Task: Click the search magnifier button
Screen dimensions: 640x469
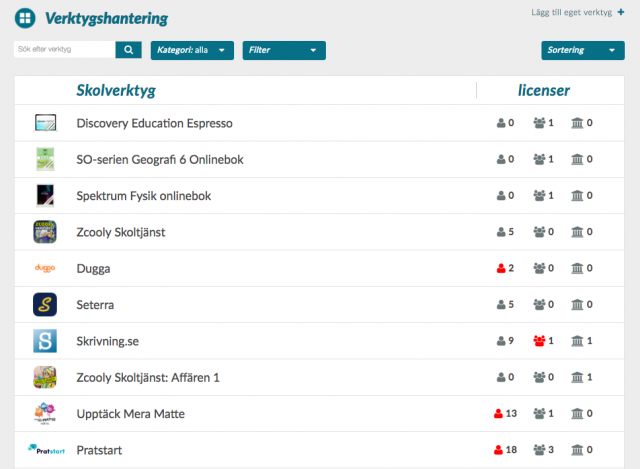Action: pyautogui.click(x=129, y=50)
